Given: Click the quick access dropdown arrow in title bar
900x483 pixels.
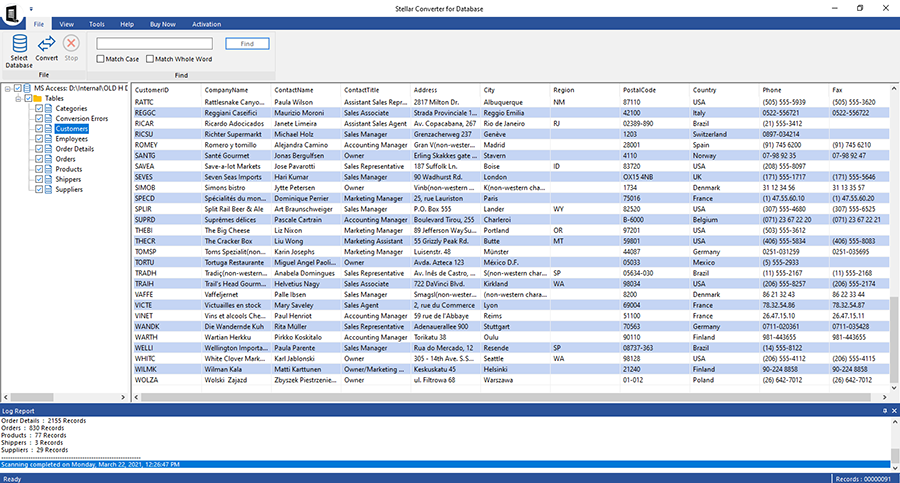Looking at the screenshot, I should click(x=31, y=9).
